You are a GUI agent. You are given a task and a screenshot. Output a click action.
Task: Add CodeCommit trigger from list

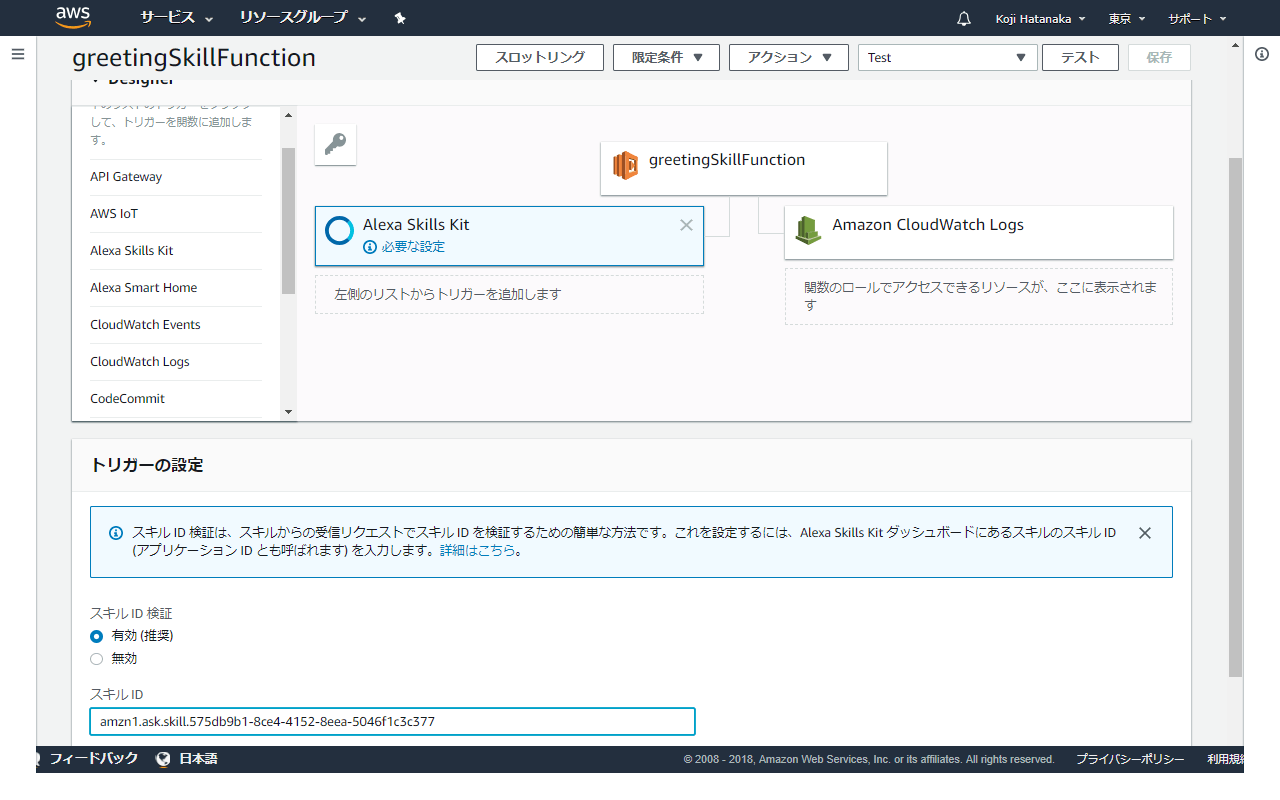coord(127,399)
